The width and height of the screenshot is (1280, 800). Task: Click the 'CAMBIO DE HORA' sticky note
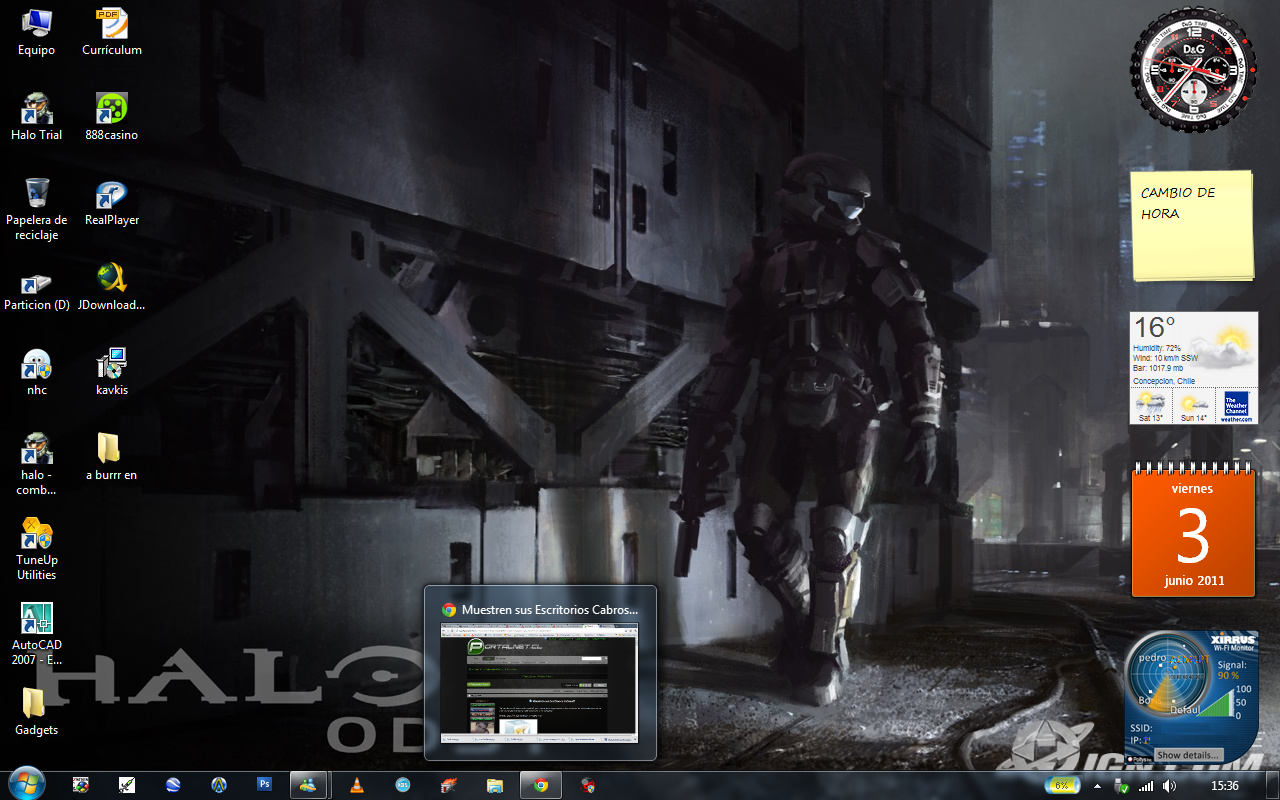pos(1192,226)
